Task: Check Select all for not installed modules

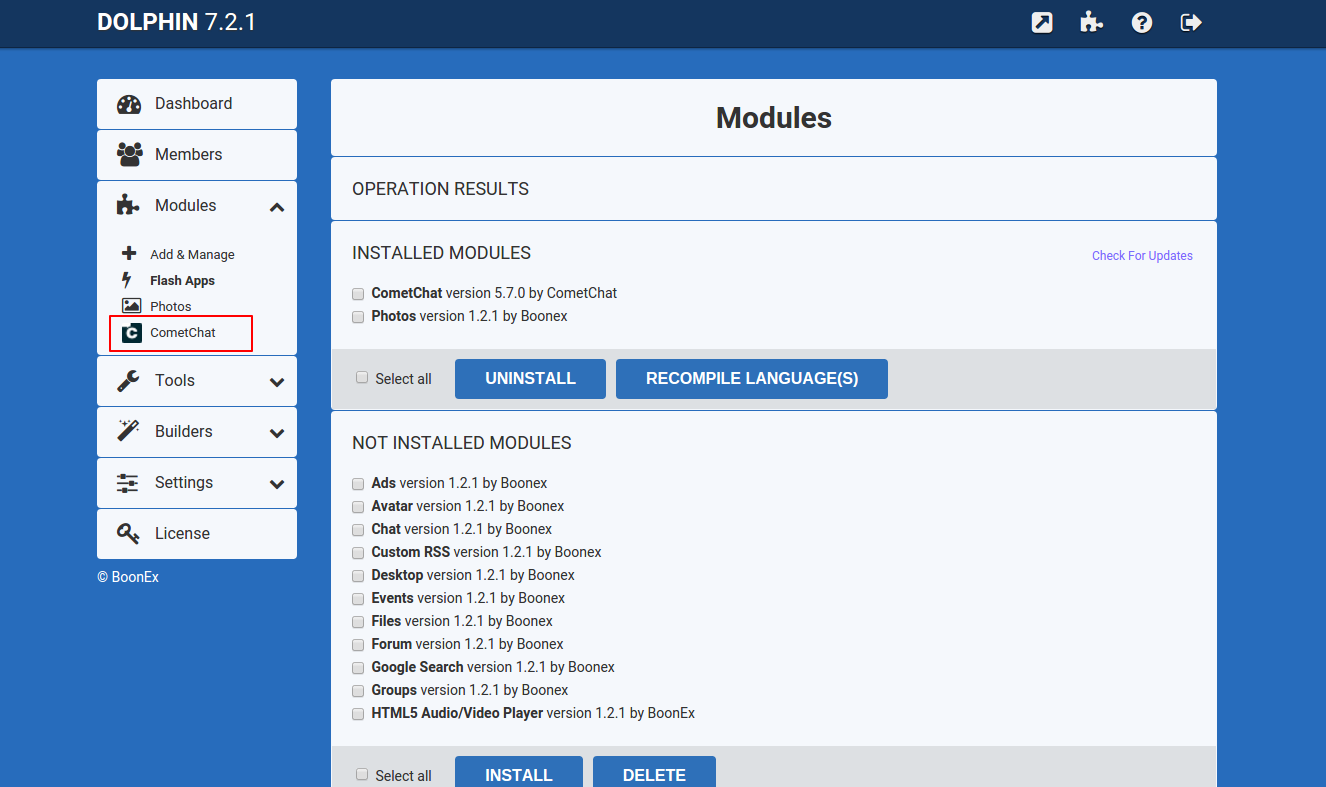Action: [x=362, y=775]
